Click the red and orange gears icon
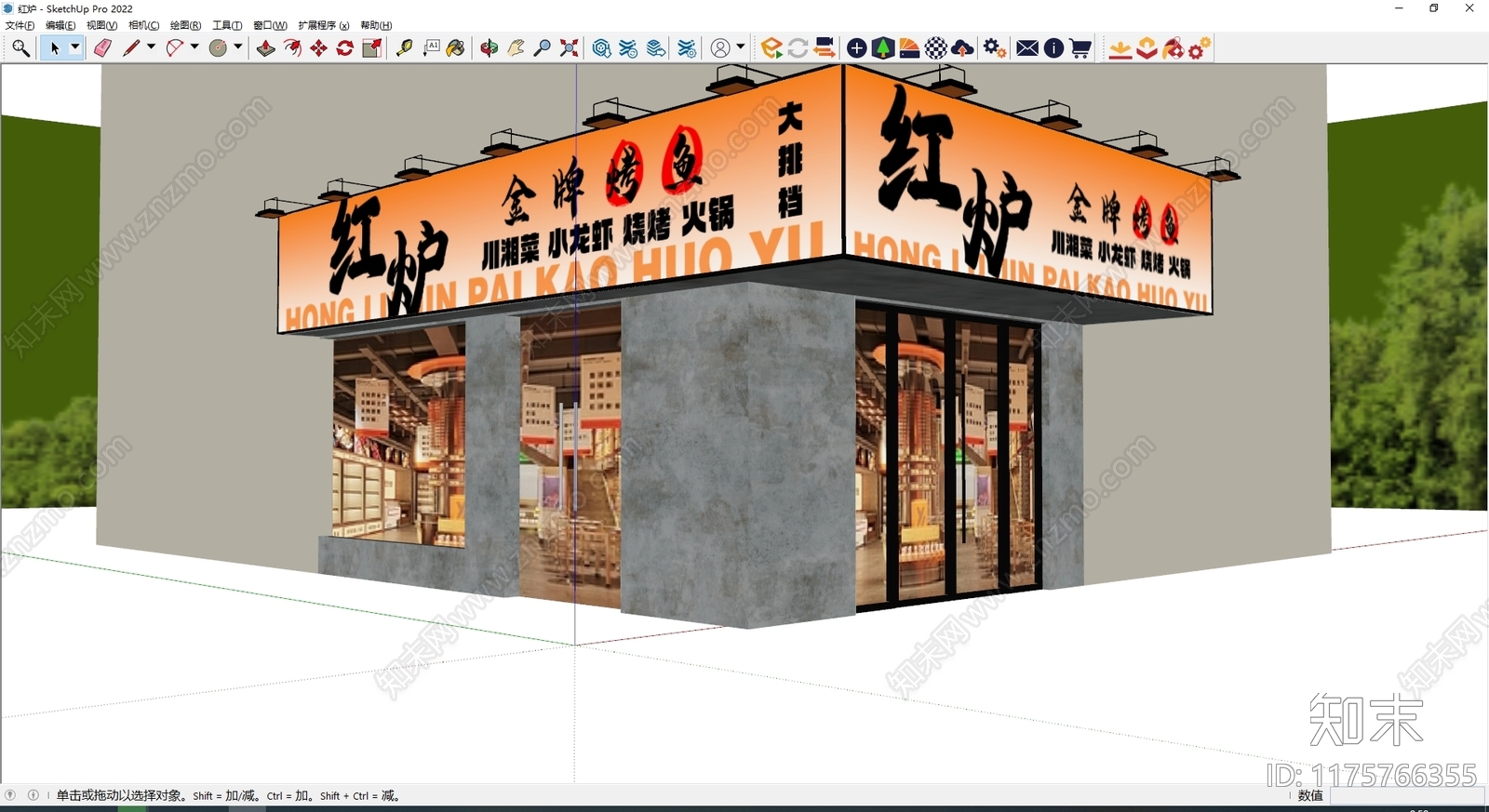This screenshot has width=1489, height=812. point(1200,48)
